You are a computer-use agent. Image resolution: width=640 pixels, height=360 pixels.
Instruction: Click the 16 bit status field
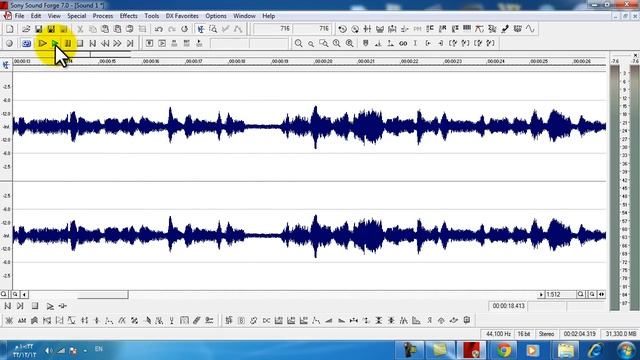click(x=524, y=334)
